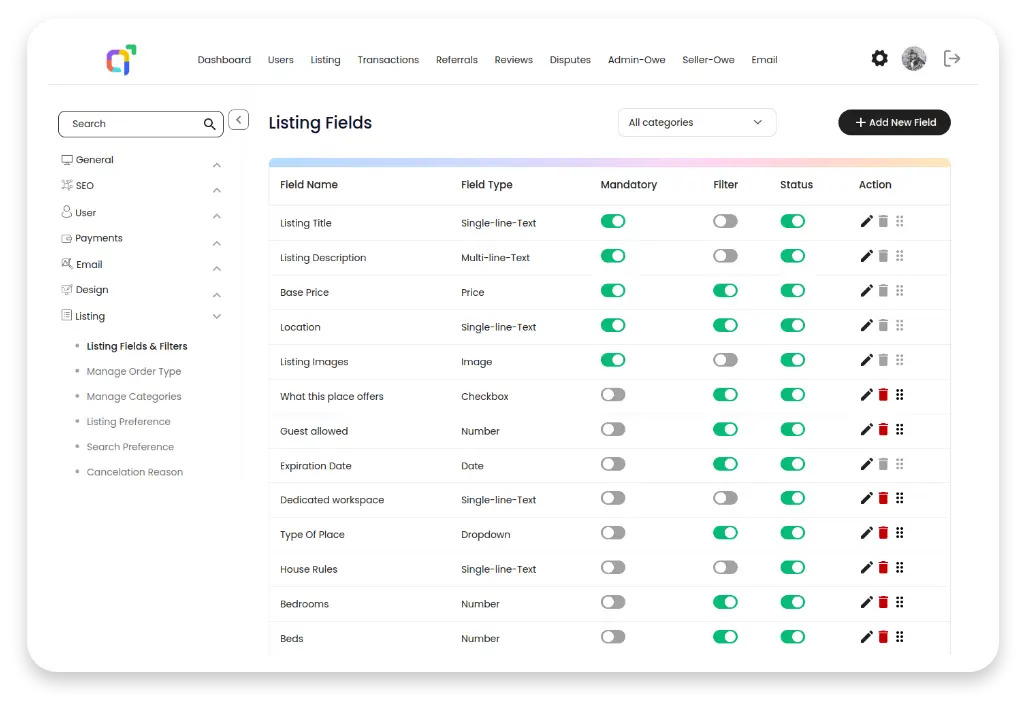Select Listing Fields & Filters item
Screen dimensions: 1026x708
137,346
